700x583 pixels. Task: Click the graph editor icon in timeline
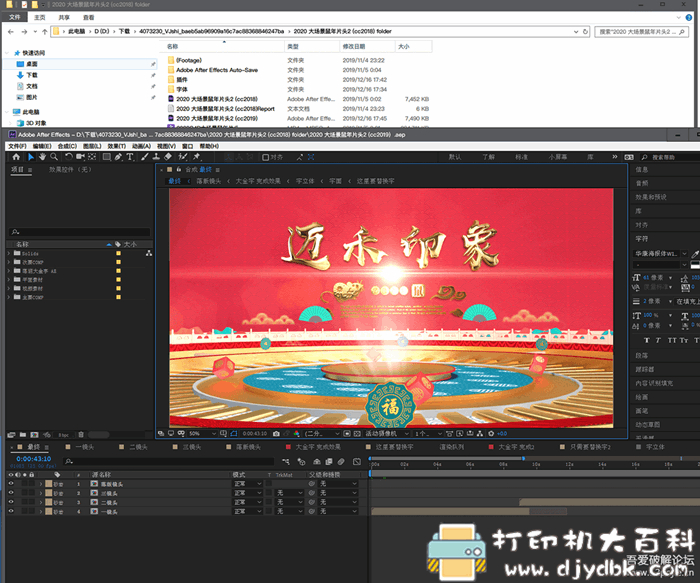tap(357, 462)
